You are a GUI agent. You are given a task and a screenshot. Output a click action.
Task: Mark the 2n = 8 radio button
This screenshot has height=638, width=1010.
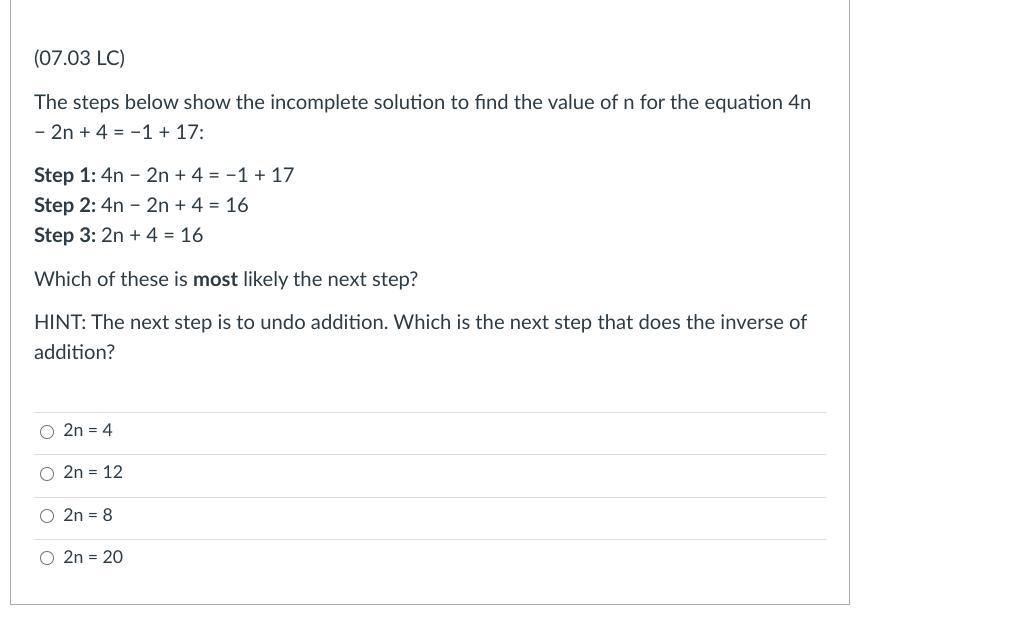47,516
